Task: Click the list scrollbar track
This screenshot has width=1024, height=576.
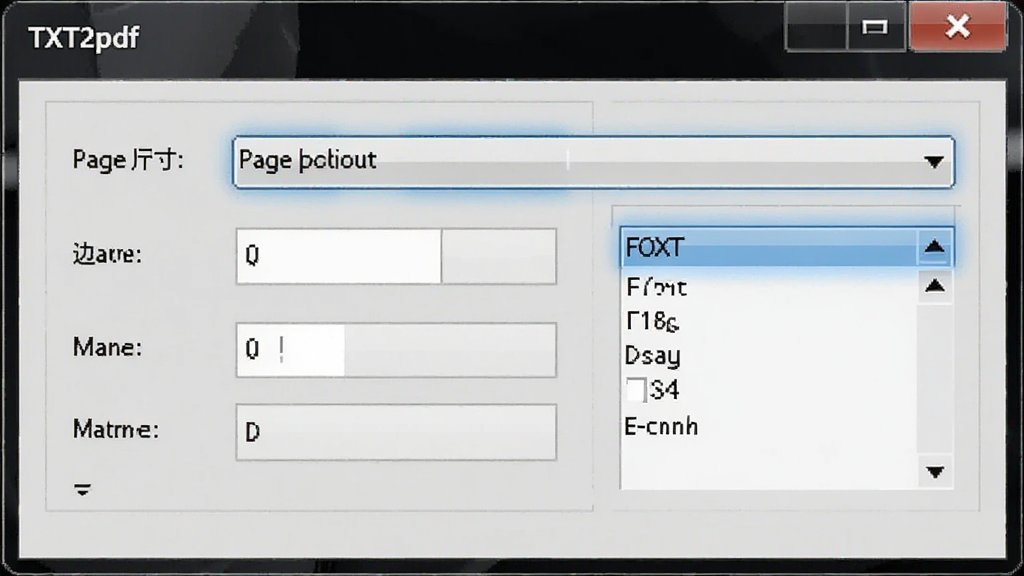Action: pos(935,379)
